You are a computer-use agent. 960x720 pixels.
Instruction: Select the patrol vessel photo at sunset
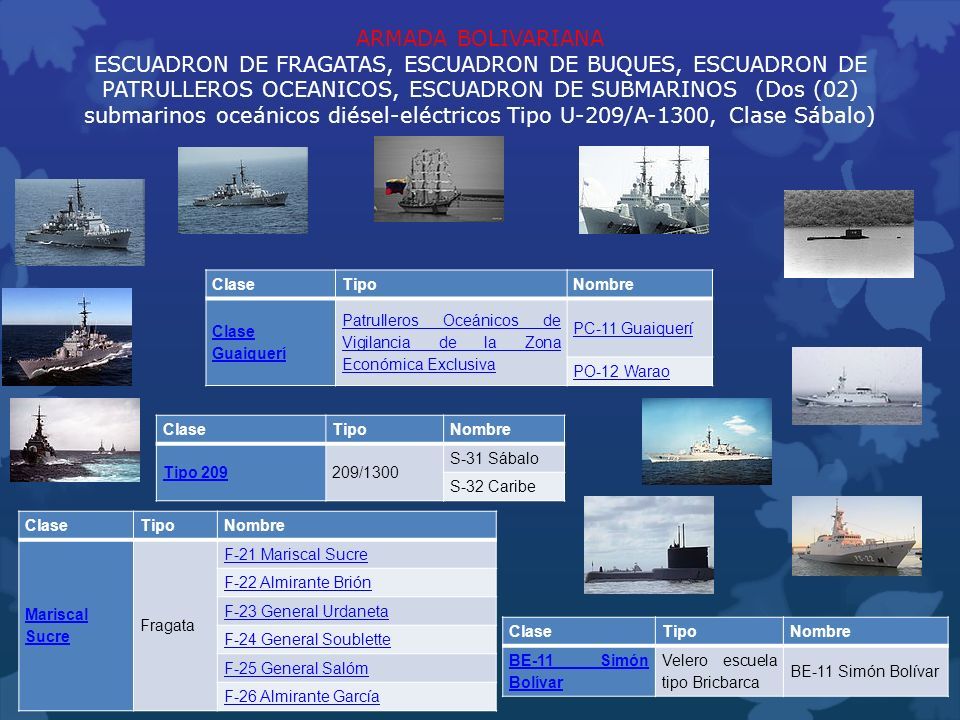click(x=857, y=536)
